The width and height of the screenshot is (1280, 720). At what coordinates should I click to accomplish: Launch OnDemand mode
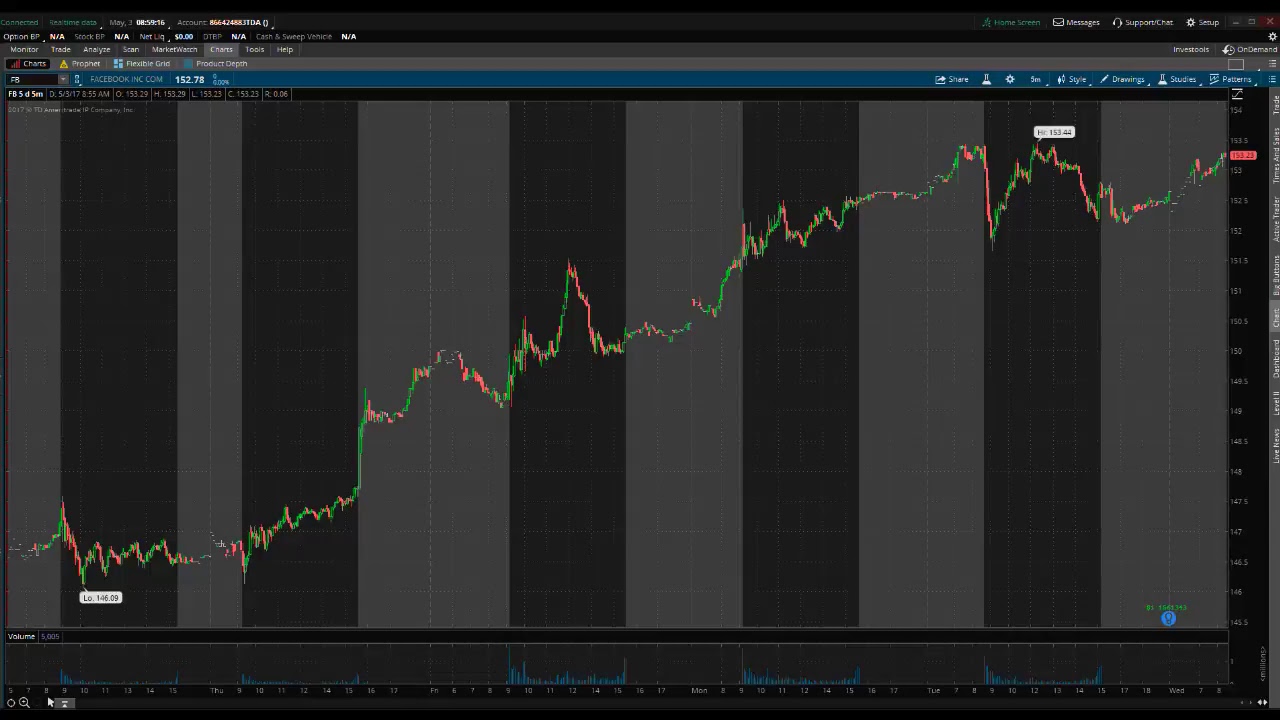click(x=1250, y=49)
